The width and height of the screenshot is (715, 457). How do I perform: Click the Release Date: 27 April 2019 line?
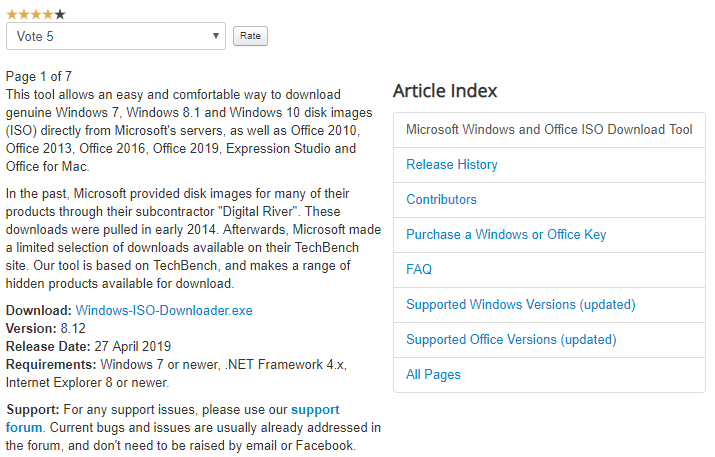tap(88, 347)
